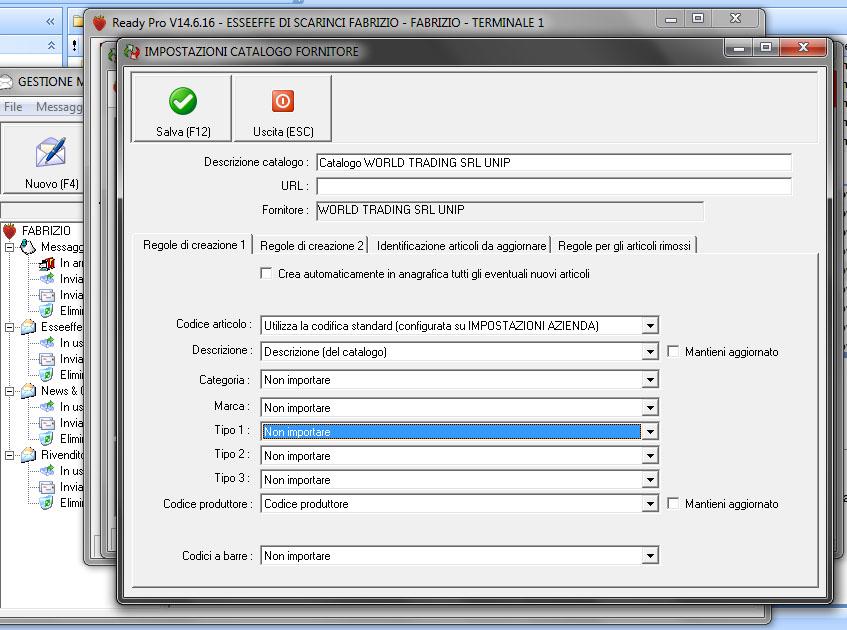Click the Descrizione catalogo input field
The width and height of the screenshot is (847, 630).
pos(554,163)
